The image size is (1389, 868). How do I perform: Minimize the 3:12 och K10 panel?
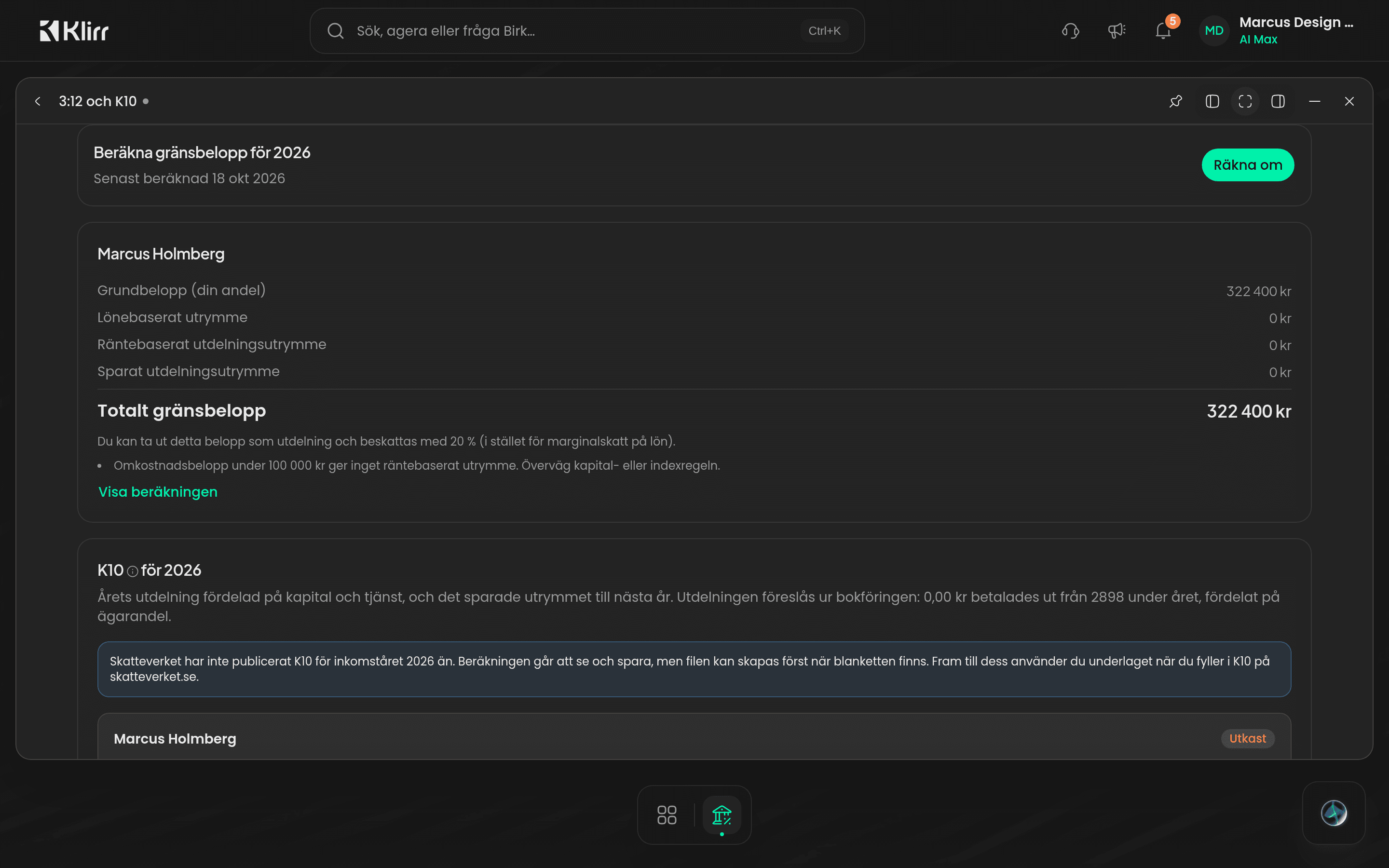click(1314, 102)
